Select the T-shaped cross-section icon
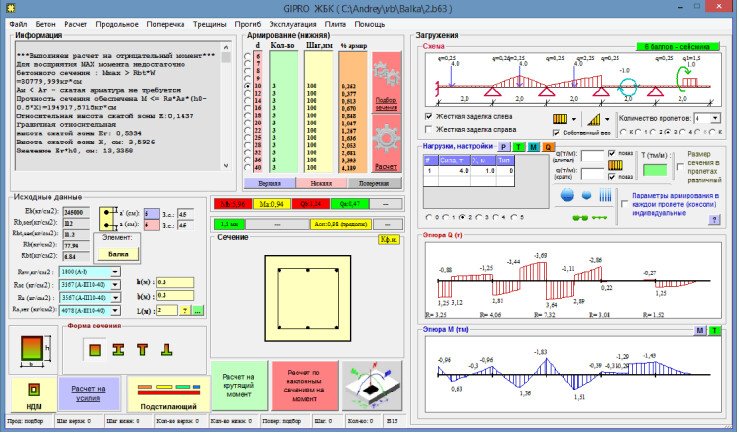This screenshot has width=739, height=433. click(x=142, y=349)
